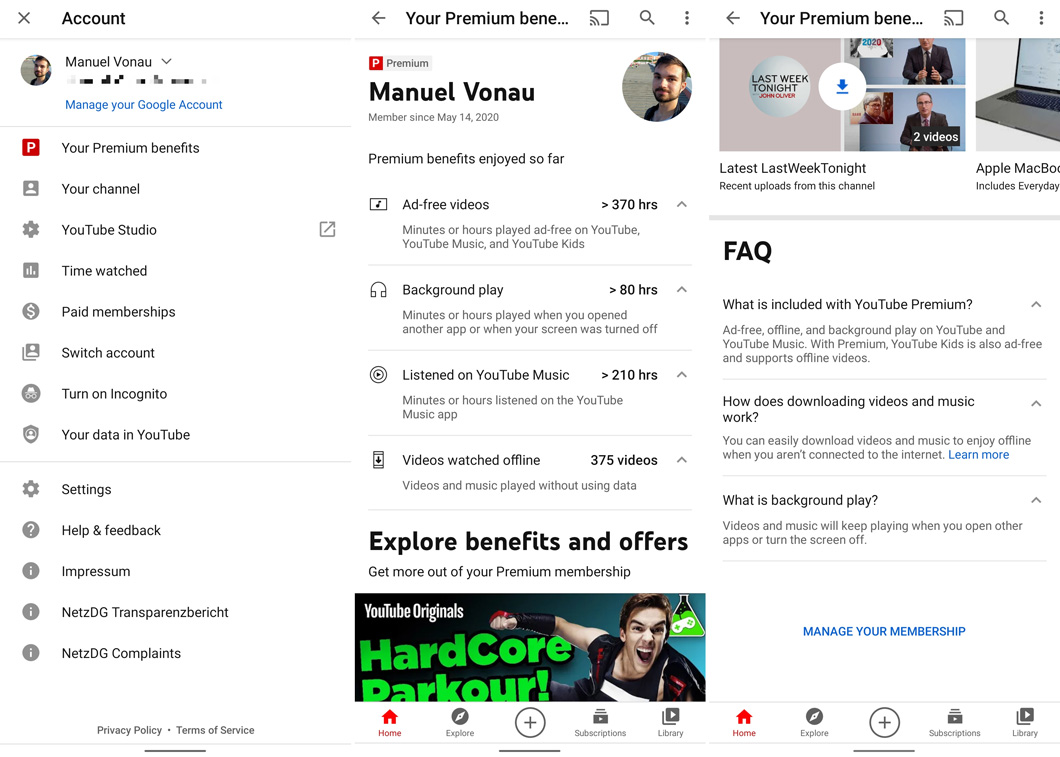This screenshot has height=757, width=1060.
Task: Go back from middle Premium benefits screen
Action: (x=379, y=18)
